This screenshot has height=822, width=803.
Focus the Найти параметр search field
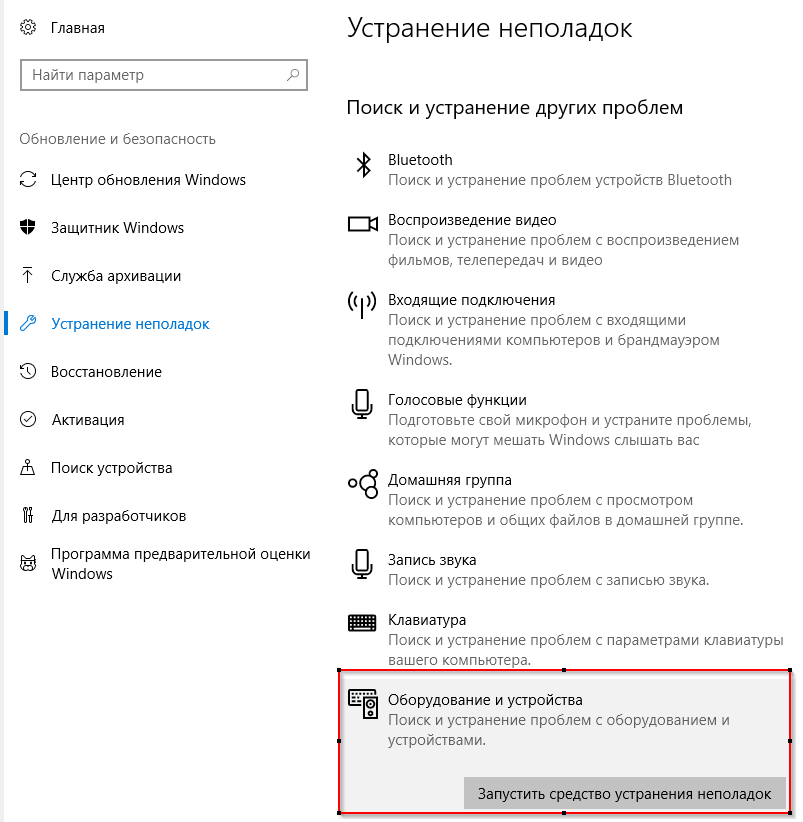coord(164,75)
